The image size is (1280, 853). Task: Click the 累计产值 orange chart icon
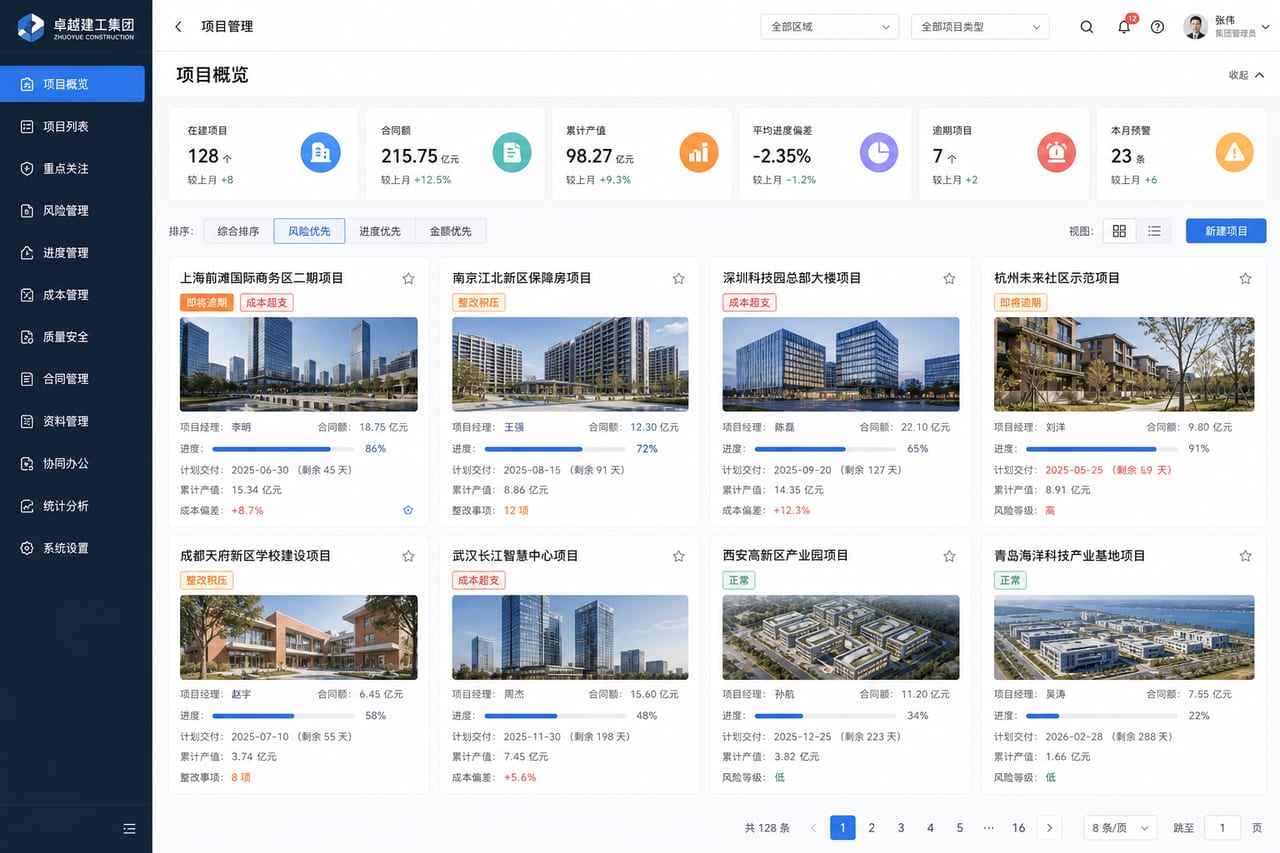click(699, 152)
